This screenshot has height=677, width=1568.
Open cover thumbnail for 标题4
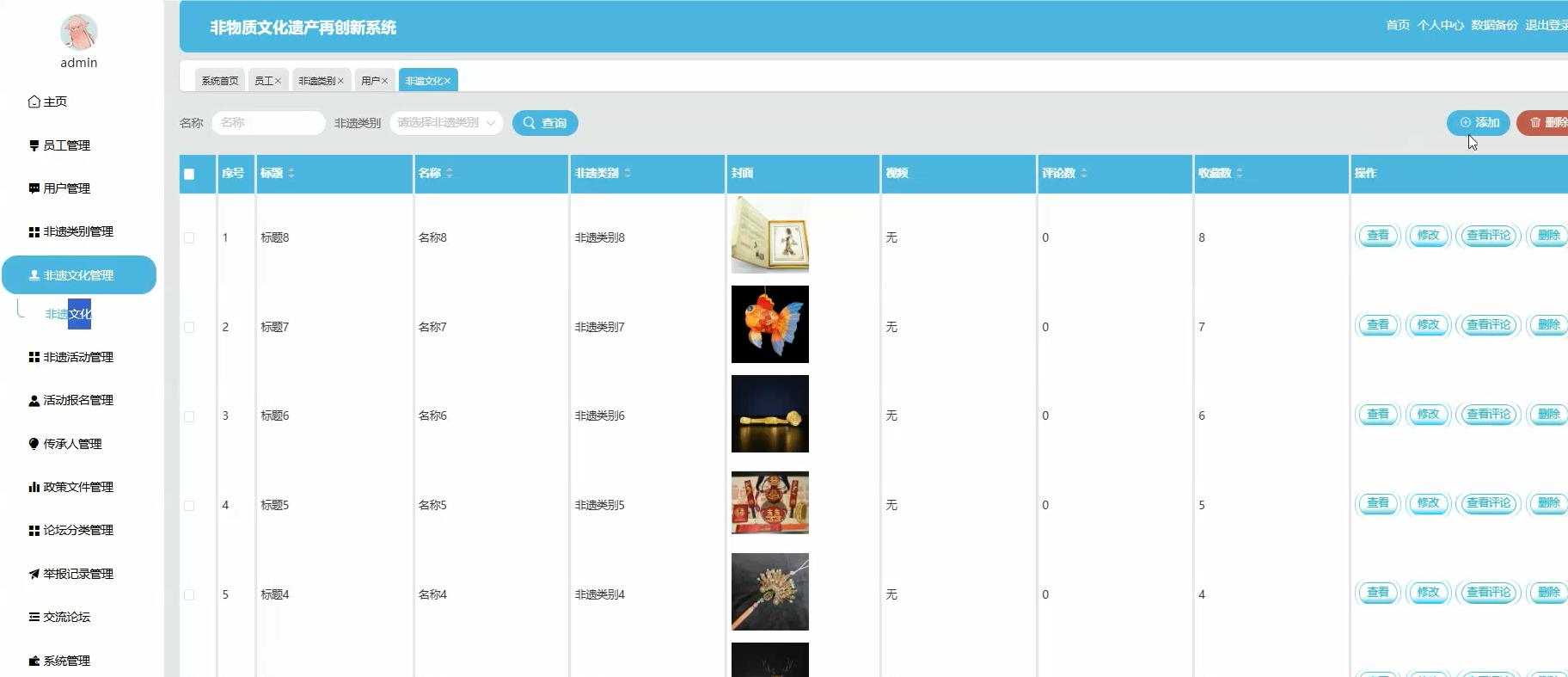(770, 592)
